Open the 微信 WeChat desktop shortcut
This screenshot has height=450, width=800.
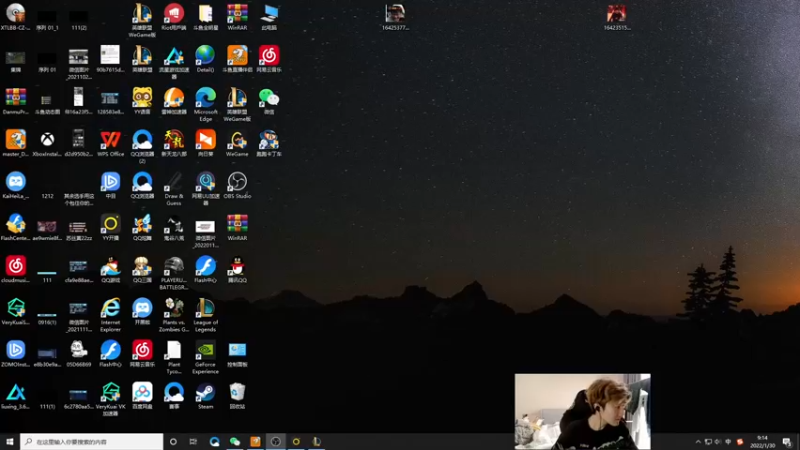269,101
